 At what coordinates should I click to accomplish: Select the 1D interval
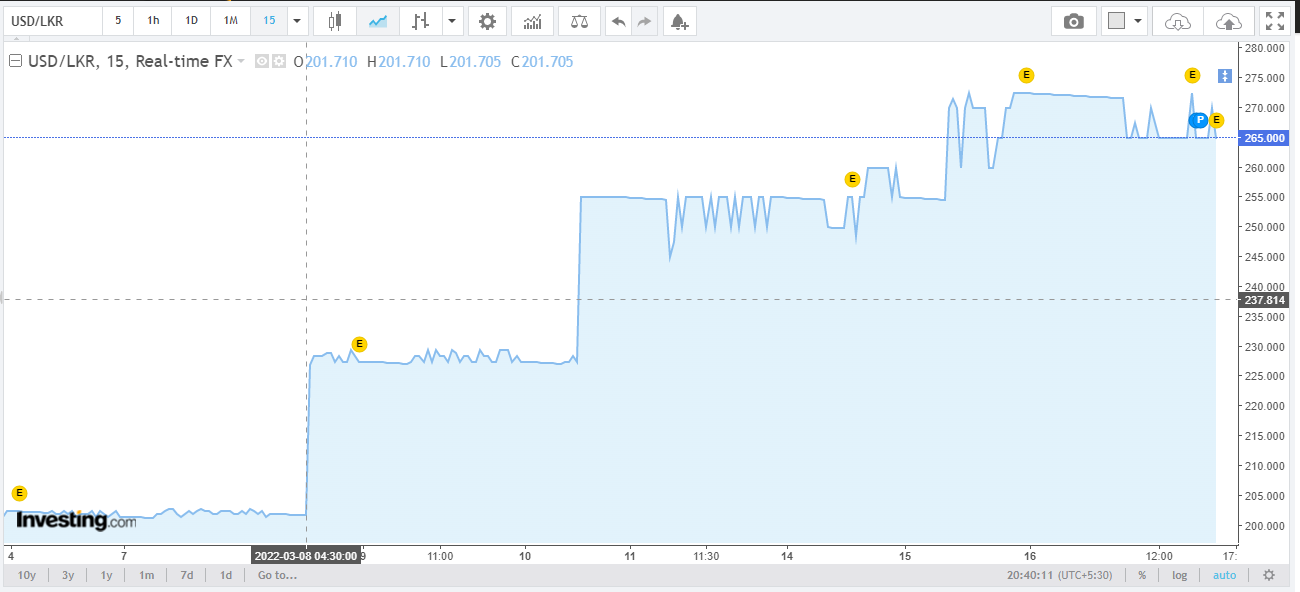191,21
